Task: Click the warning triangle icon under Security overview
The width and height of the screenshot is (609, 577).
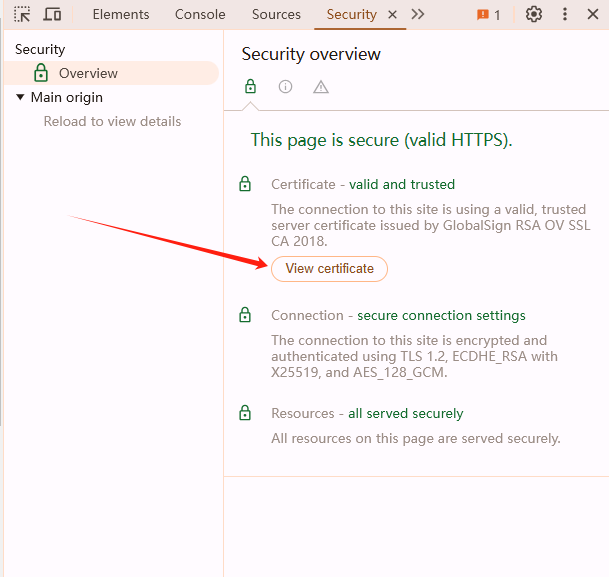Action: click(x=321, y=87)
